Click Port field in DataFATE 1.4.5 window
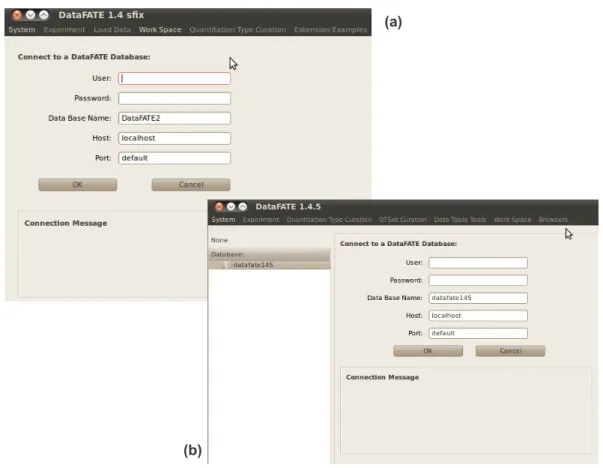The height and width of the screenshot is (468, 603). point(478,333)
